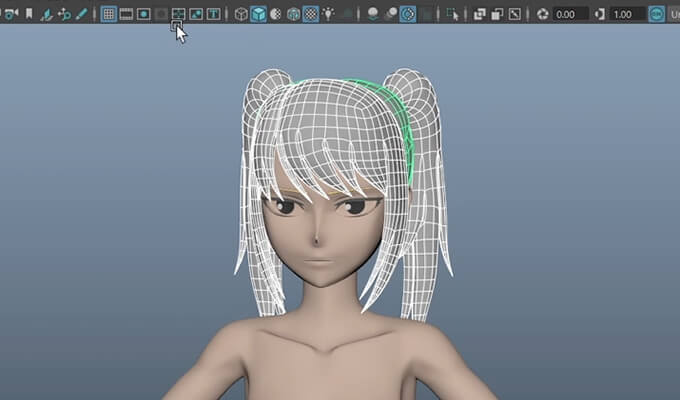Toggle isolate select for selection
The image size is (680, 400).
[x=453, y=14]
